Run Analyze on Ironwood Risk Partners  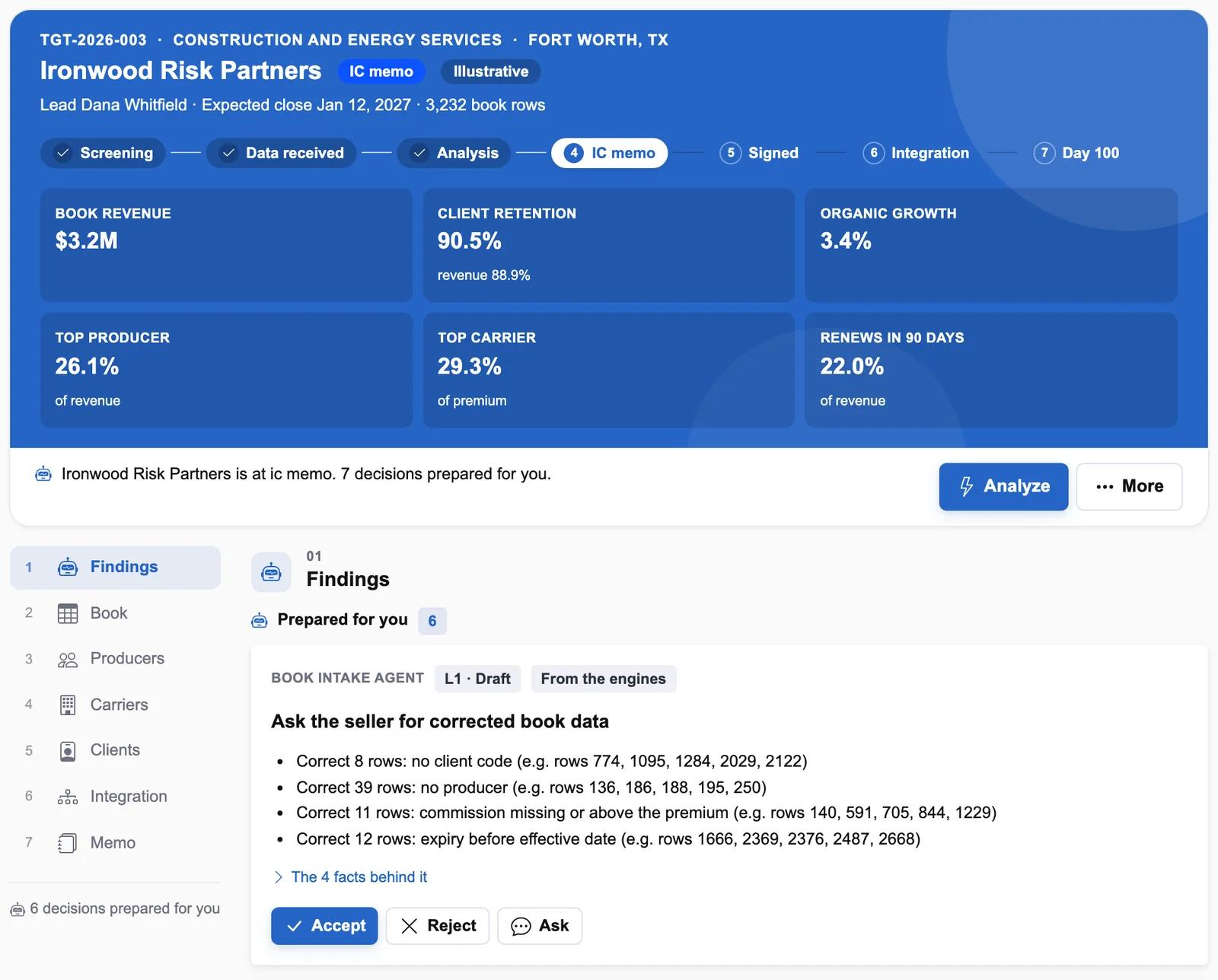[x=1003, y=486]
